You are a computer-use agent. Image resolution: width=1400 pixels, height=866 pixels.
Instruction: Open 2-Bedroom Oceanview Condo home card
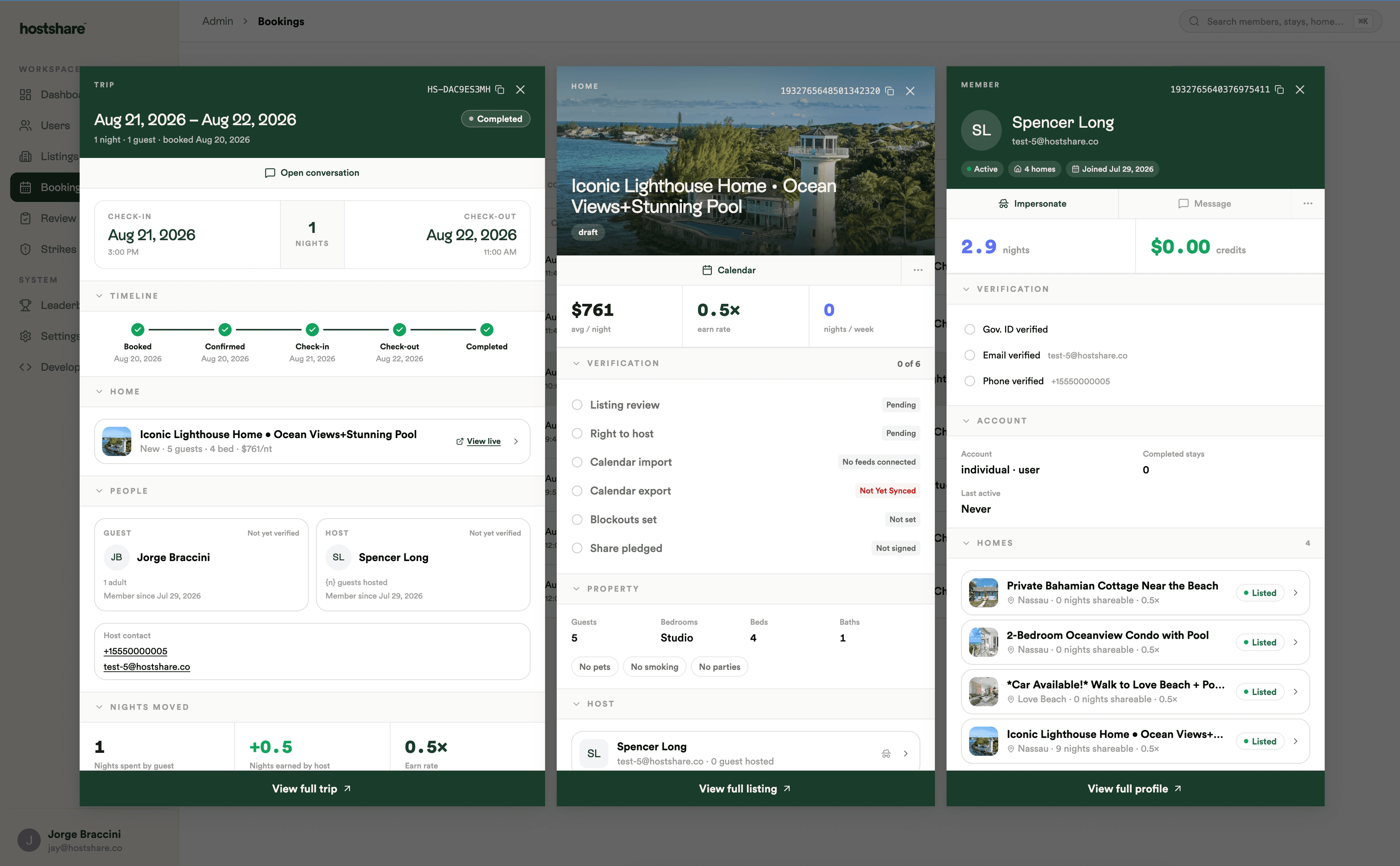1135,642
